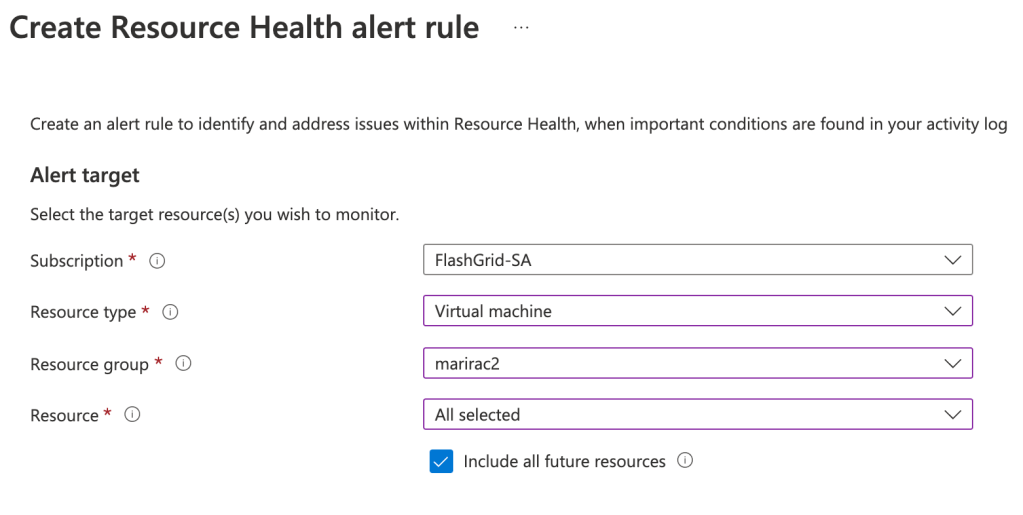
Task: Click the Resource group field label
Action: (89, 364)
